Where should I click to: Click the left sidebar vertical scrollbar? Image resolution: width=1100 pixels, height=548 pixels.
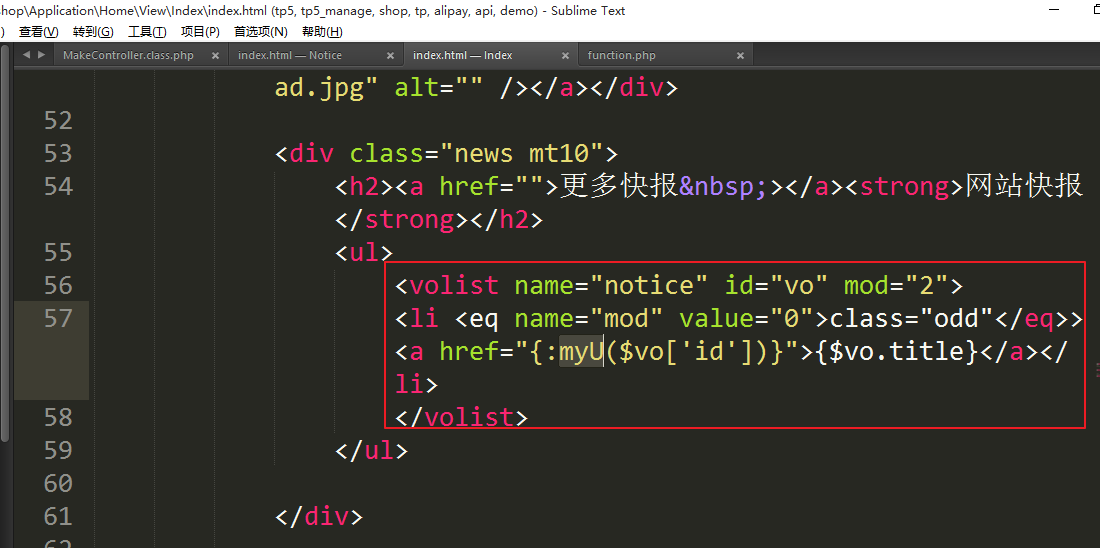(x=5, y=250)
